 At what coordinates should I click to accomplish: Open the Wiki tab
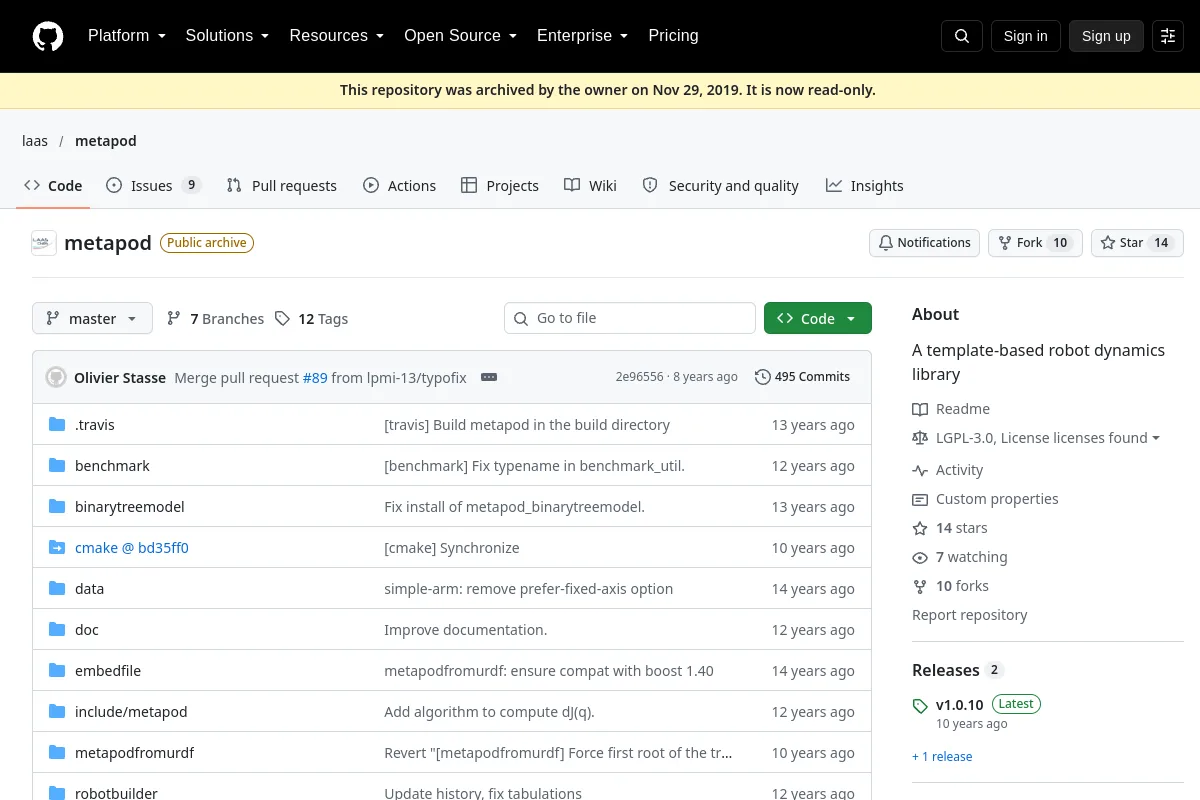click(x=590, y=186)
